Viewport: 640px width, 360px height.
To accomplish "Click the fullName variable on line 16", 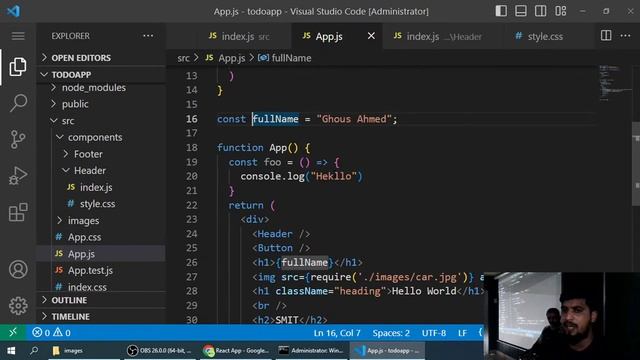I will point(276,119).
